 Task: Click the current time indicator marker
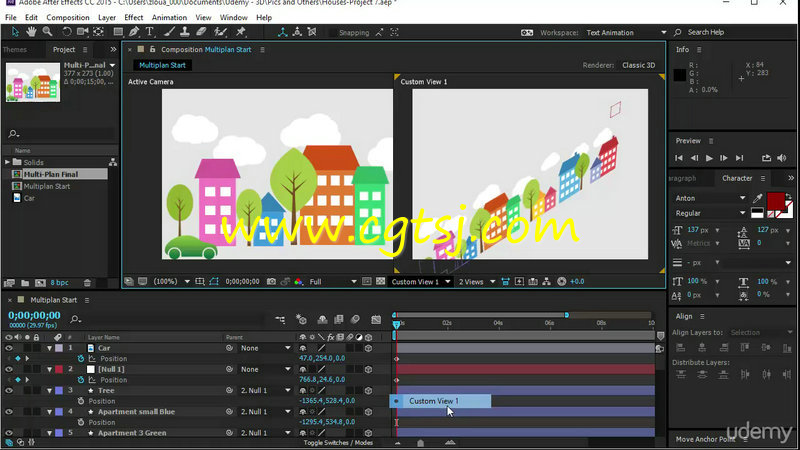pyautogui.click(x=396, y=324)
